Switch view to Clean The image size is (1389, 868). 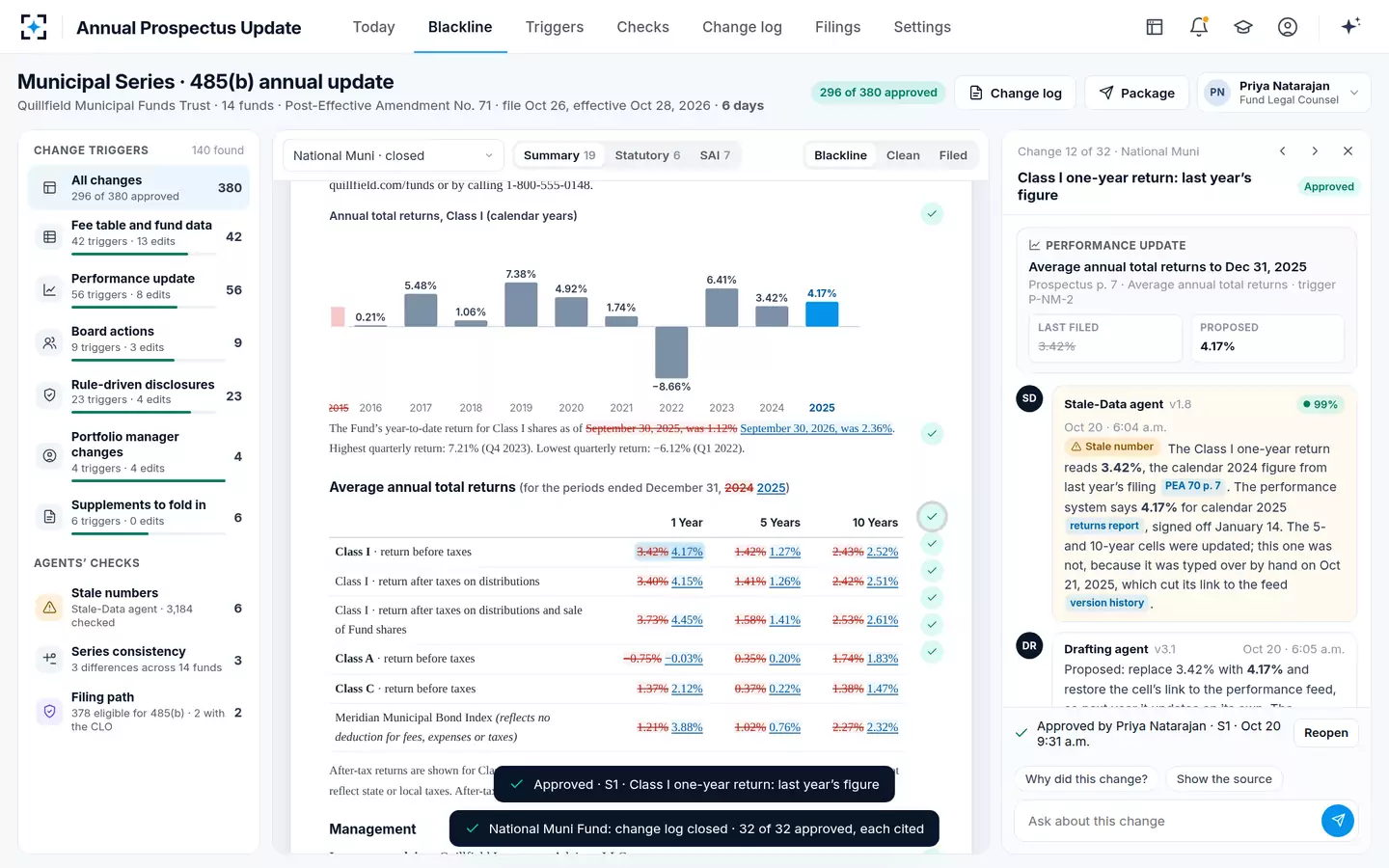903,155
